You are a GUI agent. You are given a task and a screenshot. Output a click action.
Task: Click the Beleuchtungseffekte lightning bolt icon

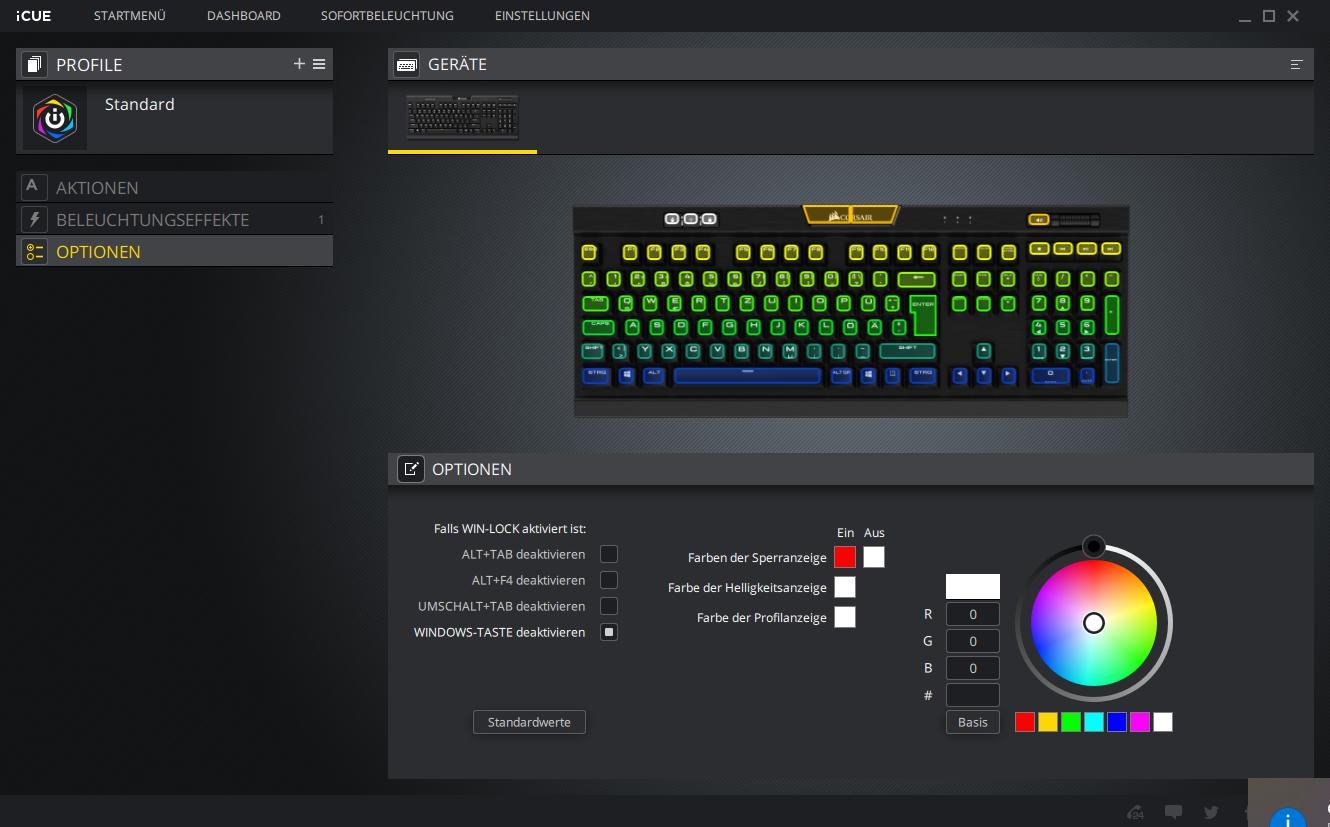pos(35,219)
